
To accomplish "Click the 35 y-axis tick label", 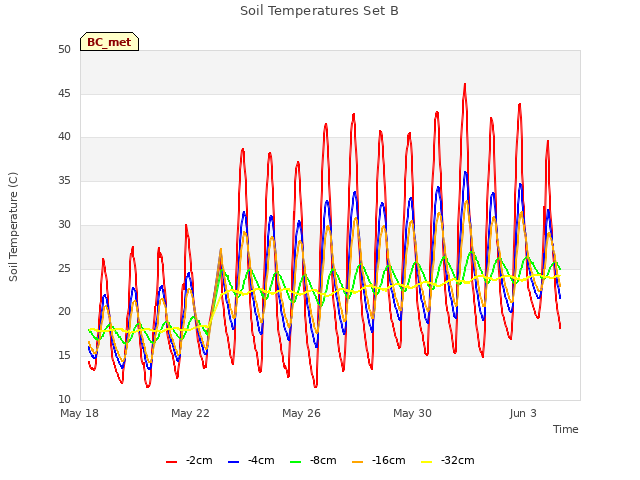I will pyautogui.click(x=64, y=181).
